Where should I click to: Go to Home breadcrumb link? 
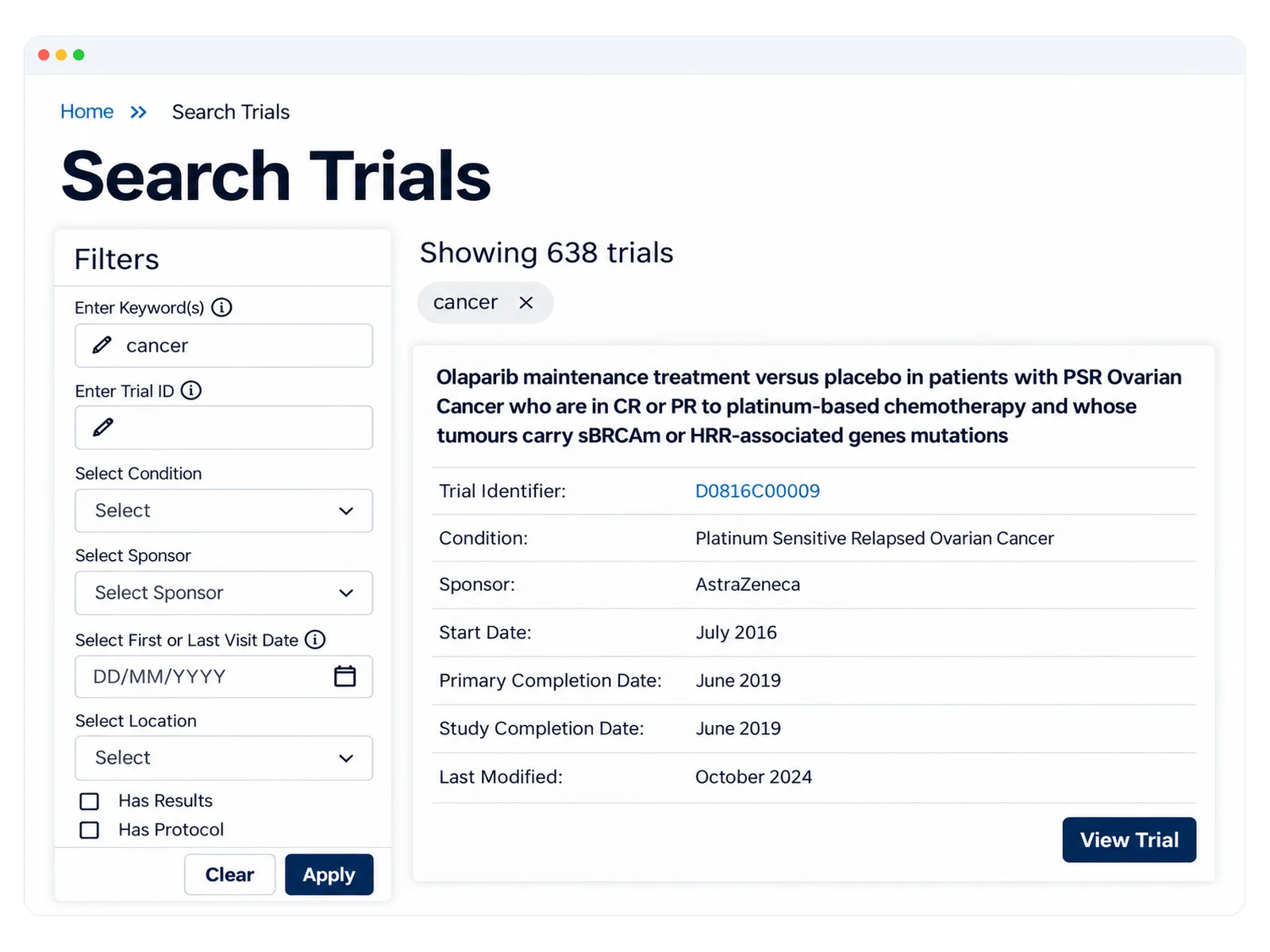click(x=87, y=112)
